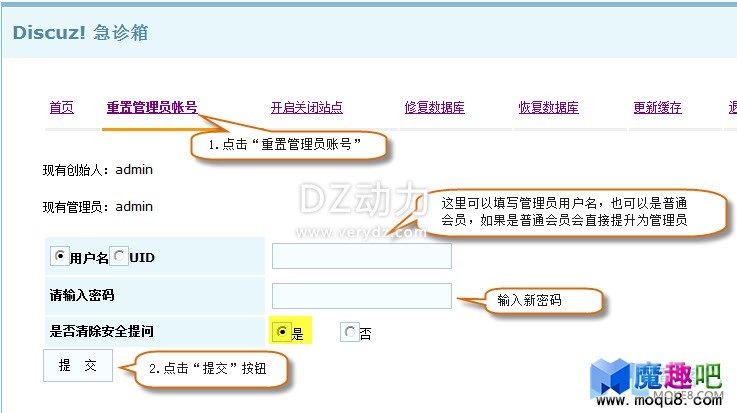This screenshot has width=737, height=413.
Task: Select the 重置管理员帐号 tab
Action: (x=152, y=108)
